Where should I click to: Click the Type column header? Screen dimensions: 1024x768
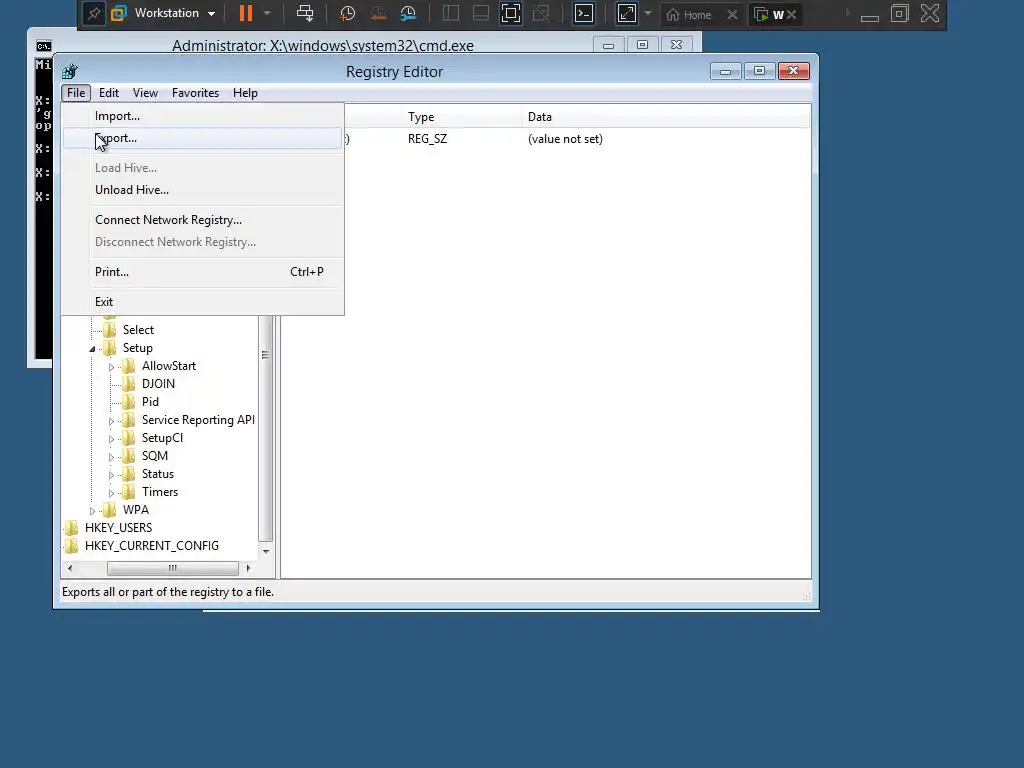[461, 117]
